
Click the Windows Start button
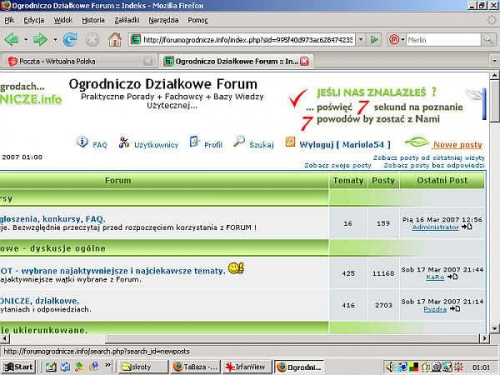[19, 367]
